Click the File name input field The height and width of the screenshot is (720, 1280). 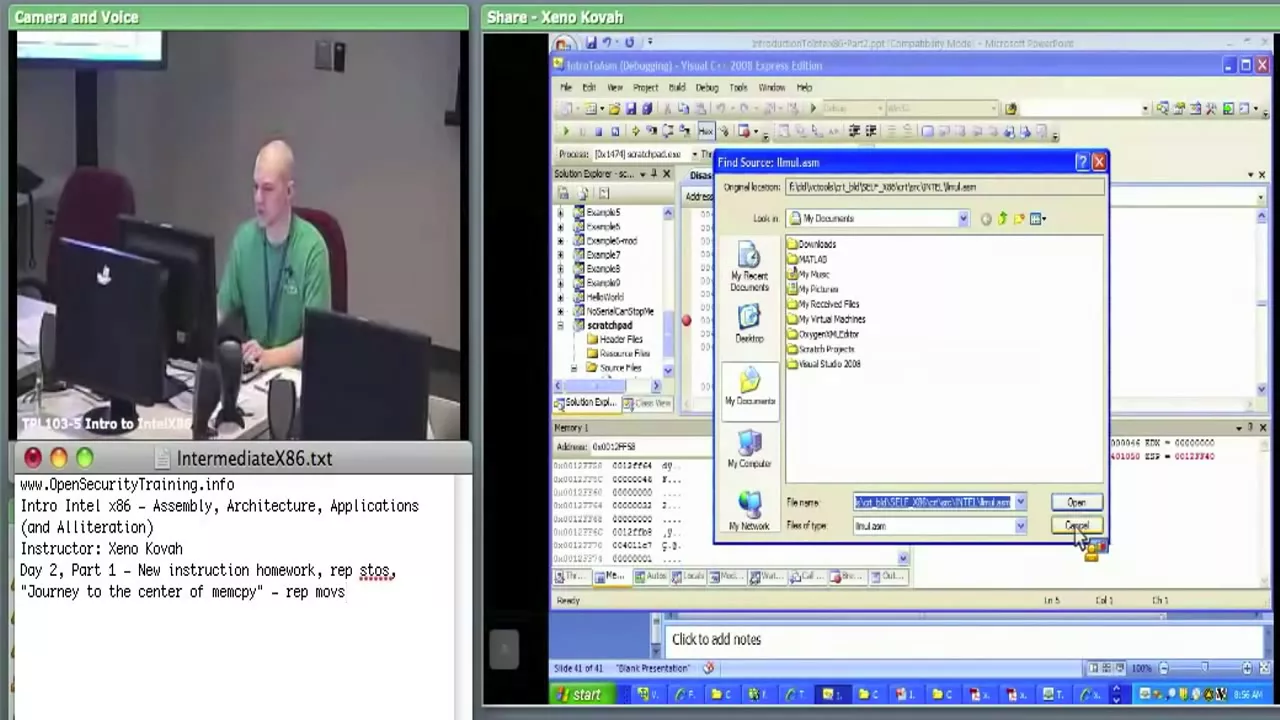[933, 503]
